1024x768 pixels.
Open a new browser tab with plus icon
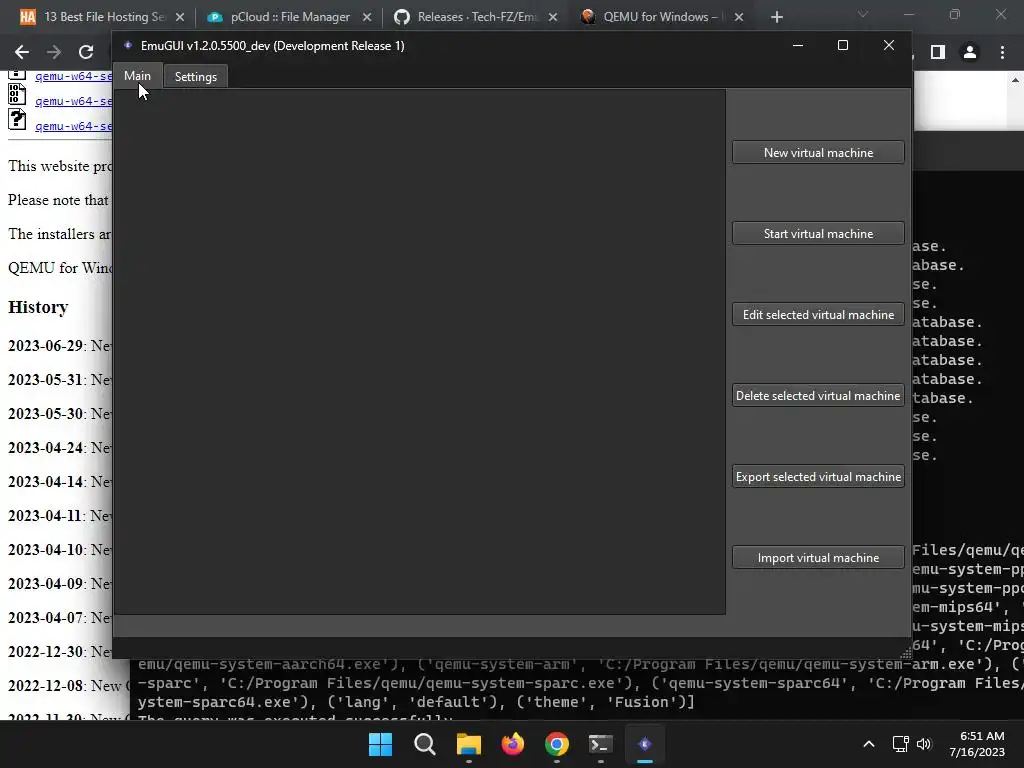776,17
